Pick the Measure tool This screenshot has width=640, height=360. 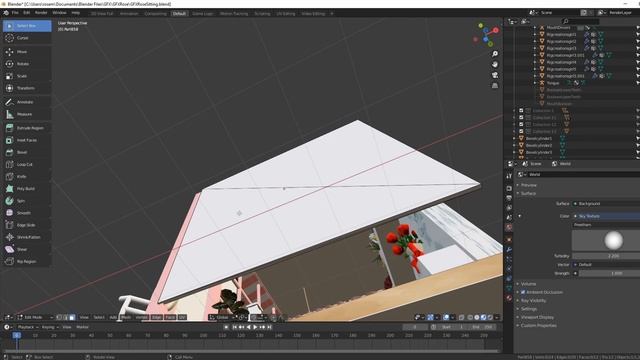(27, 114)
